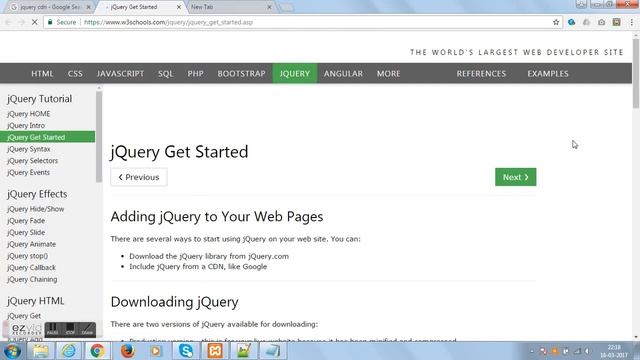Click the green Next button
This screenshot has height=360, width=640.
pos(516,177)
